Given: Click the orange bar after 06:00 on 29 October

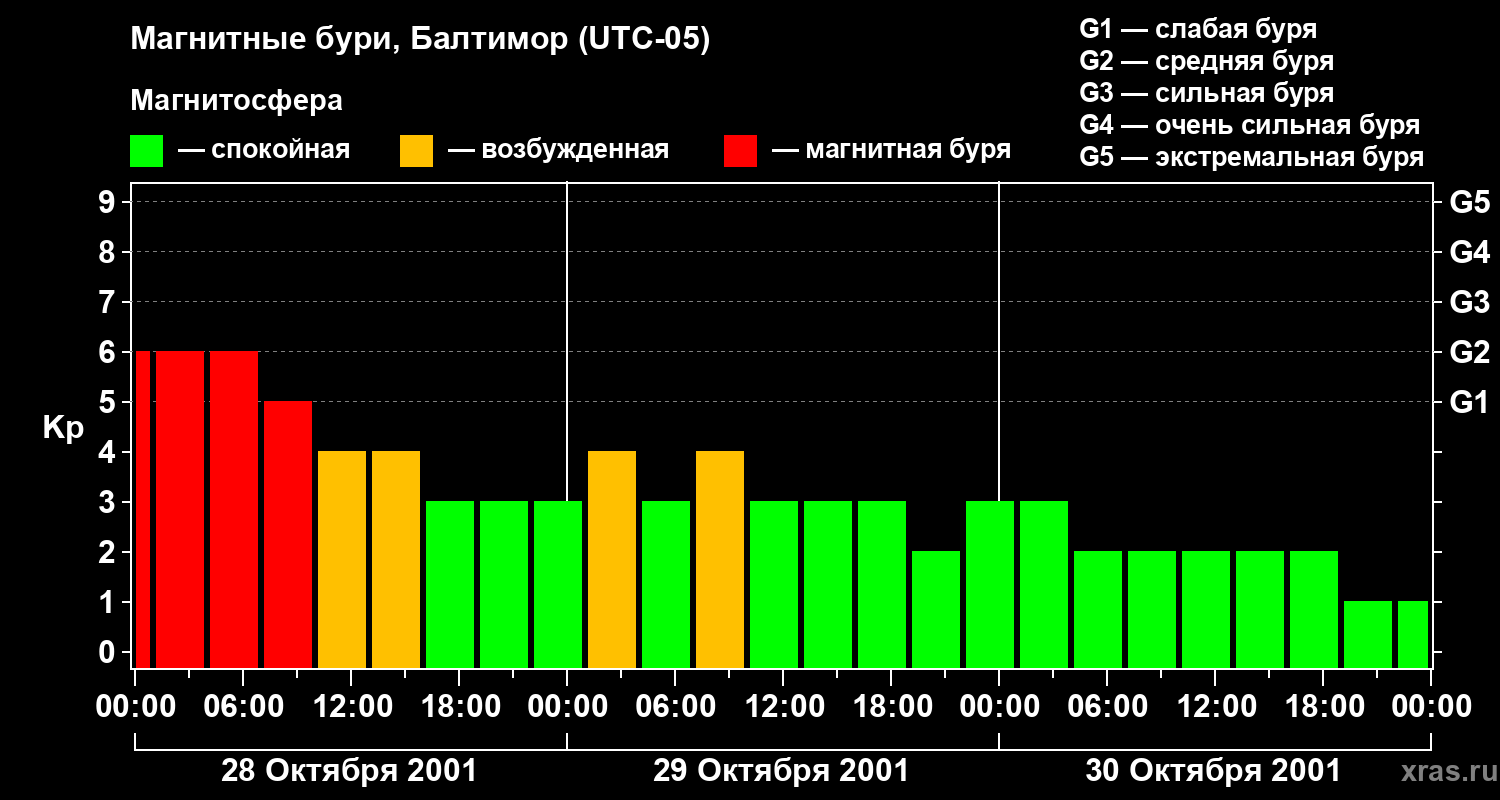Looking at the screenshot, I should click(x=720, y=559).
